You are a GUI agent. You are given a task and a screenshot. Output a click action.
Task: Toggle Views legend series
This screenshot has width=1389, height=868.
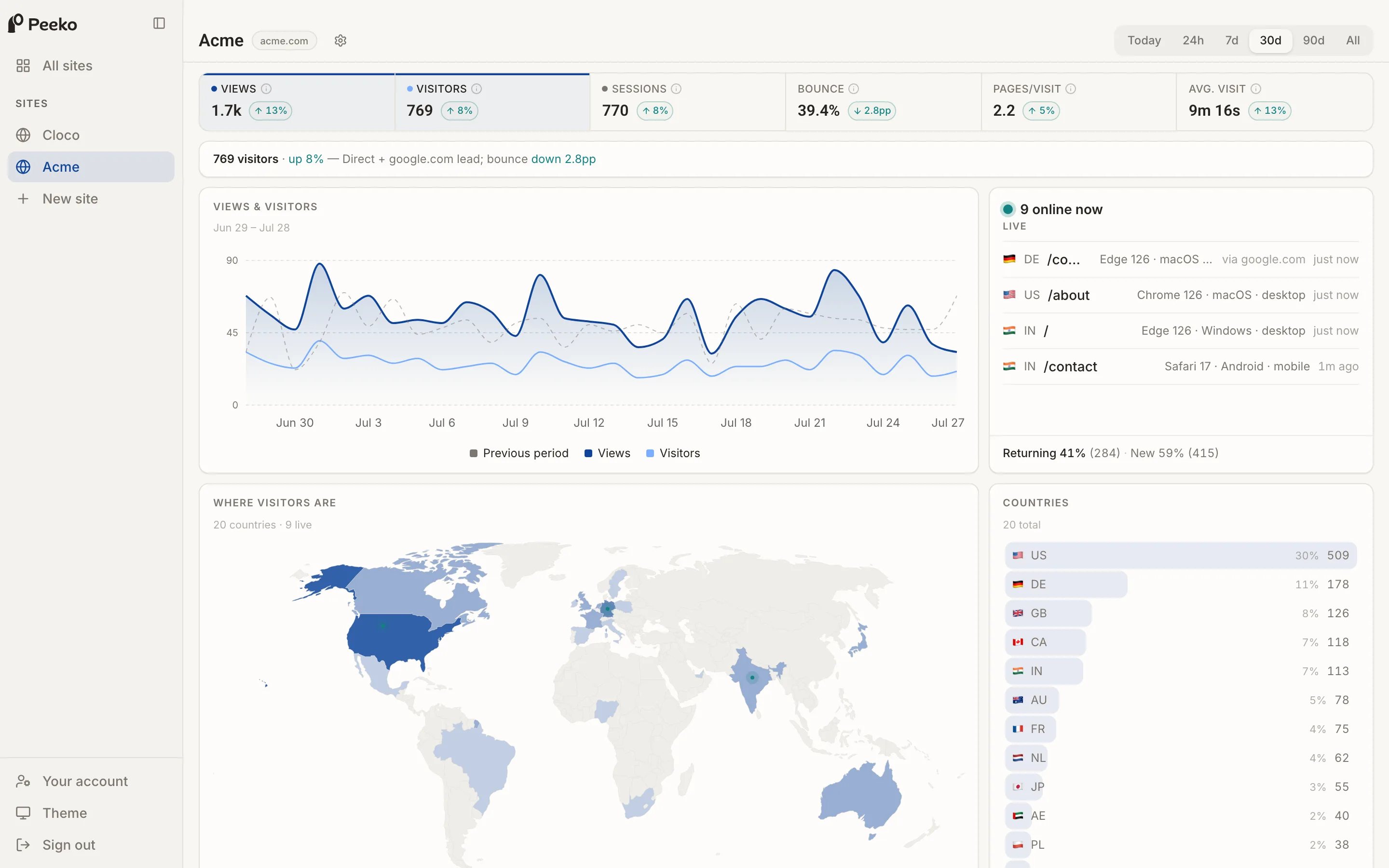[x=607, y=453]
